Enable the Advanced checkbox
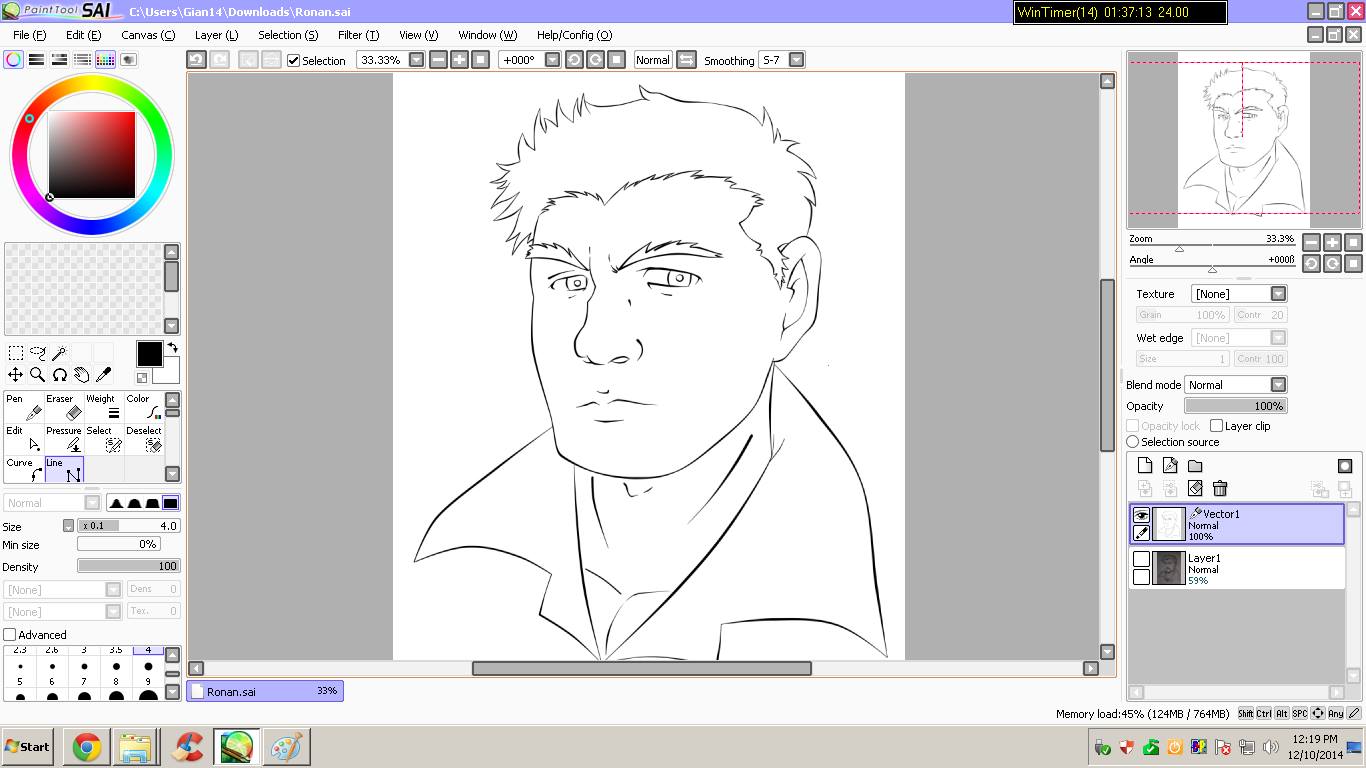Screen dimensions: 1366x768 click(x=10, y=635)
